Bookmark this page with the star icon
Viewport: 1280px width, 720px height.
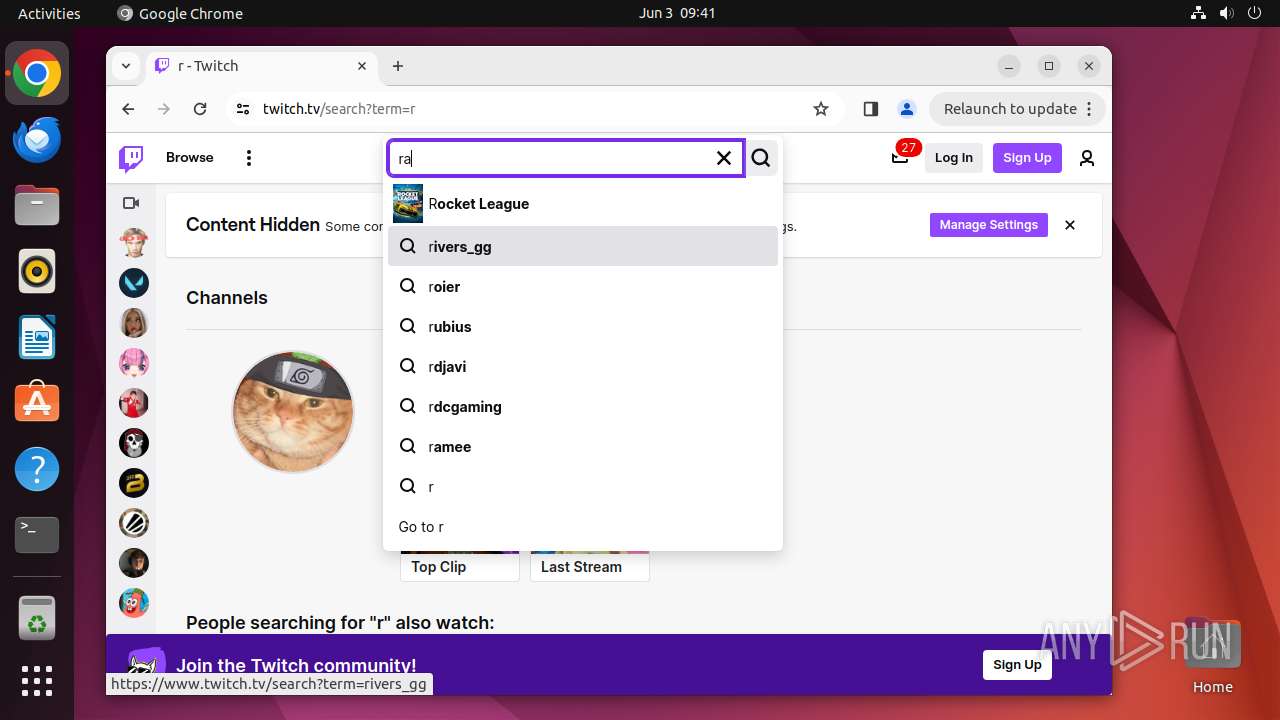(821, 109)
